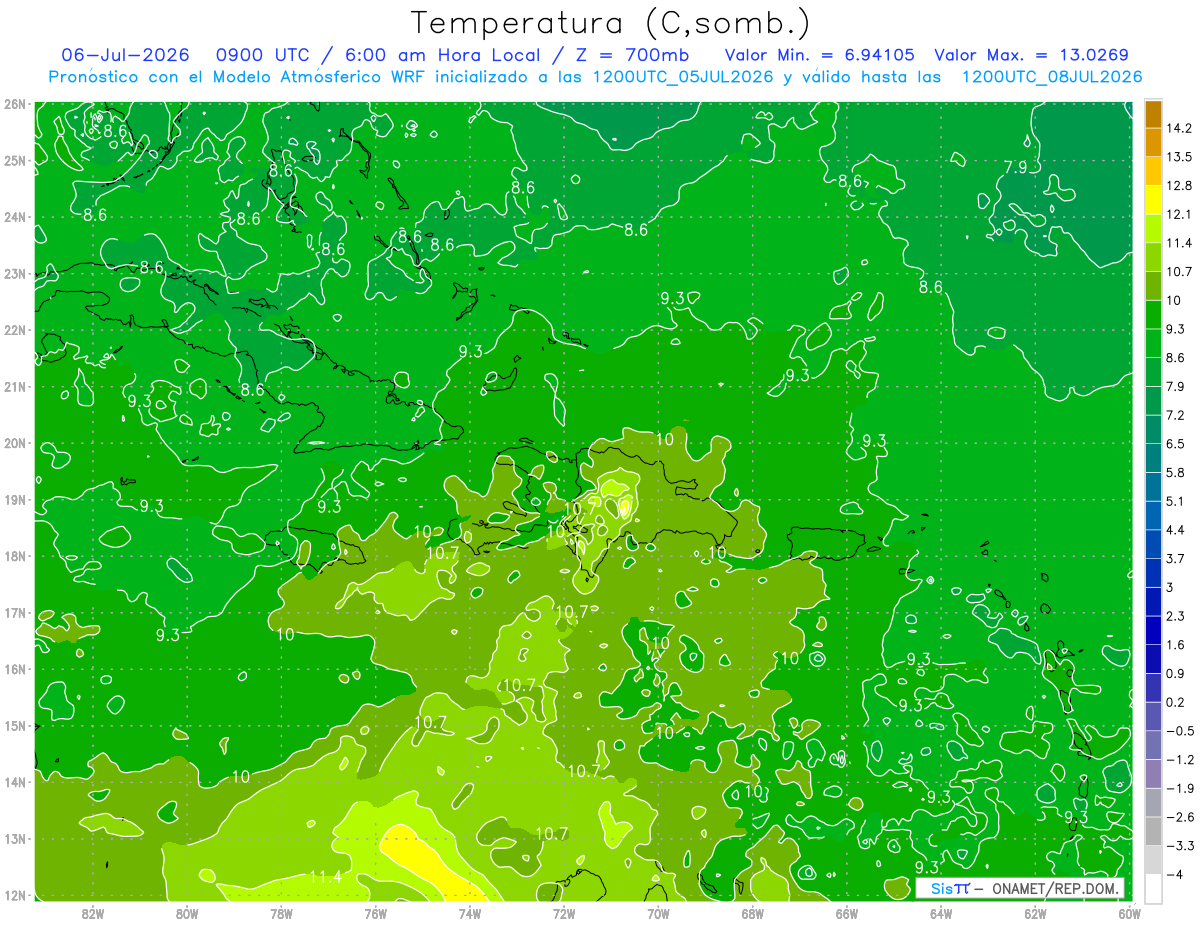Click the "62W" longitude axis label
This screenshot has width=1200, height=927.
(x=1036, y=913)
